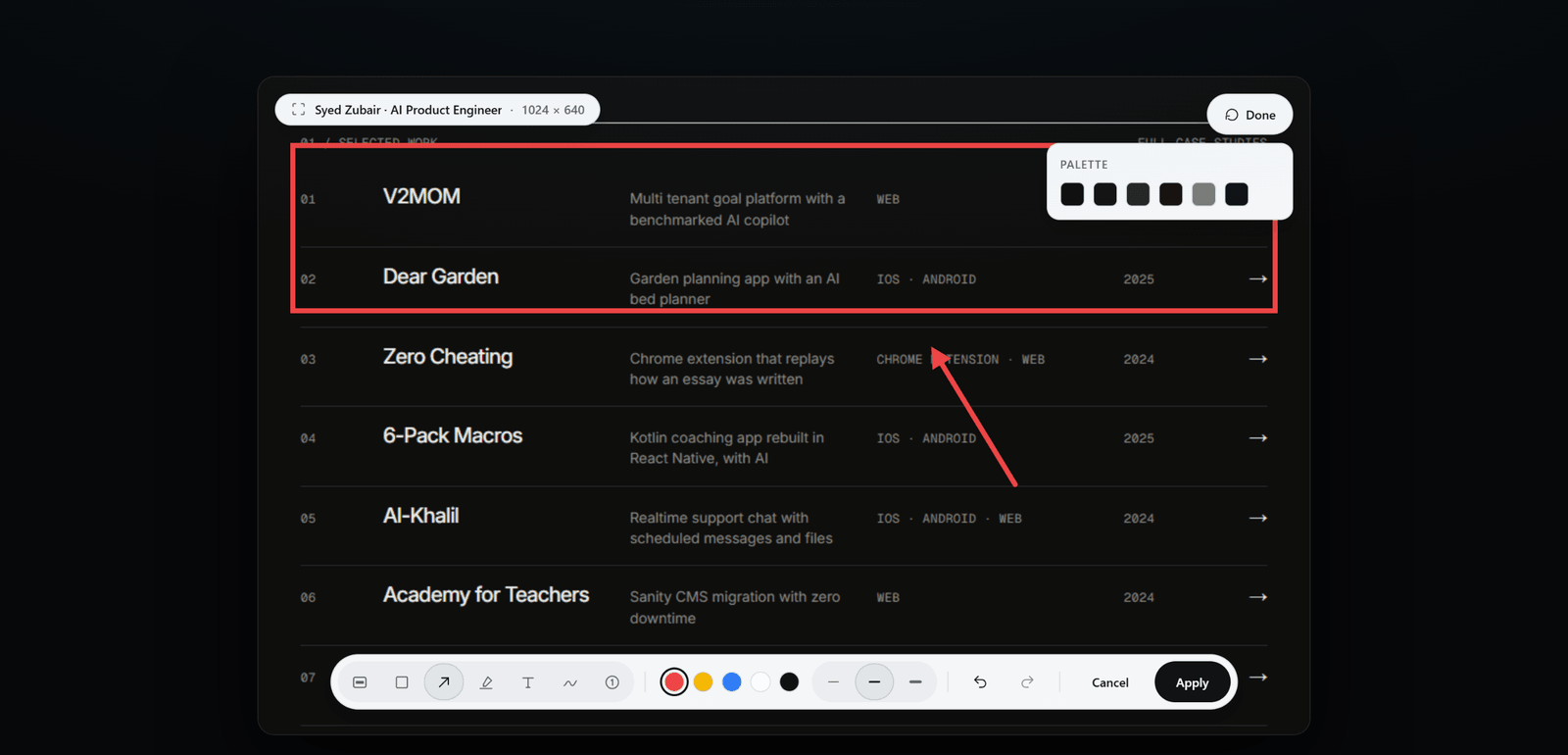The image size is (1568, 755).
Task: Open the V2MOM project title
Action: pos(421,196)
